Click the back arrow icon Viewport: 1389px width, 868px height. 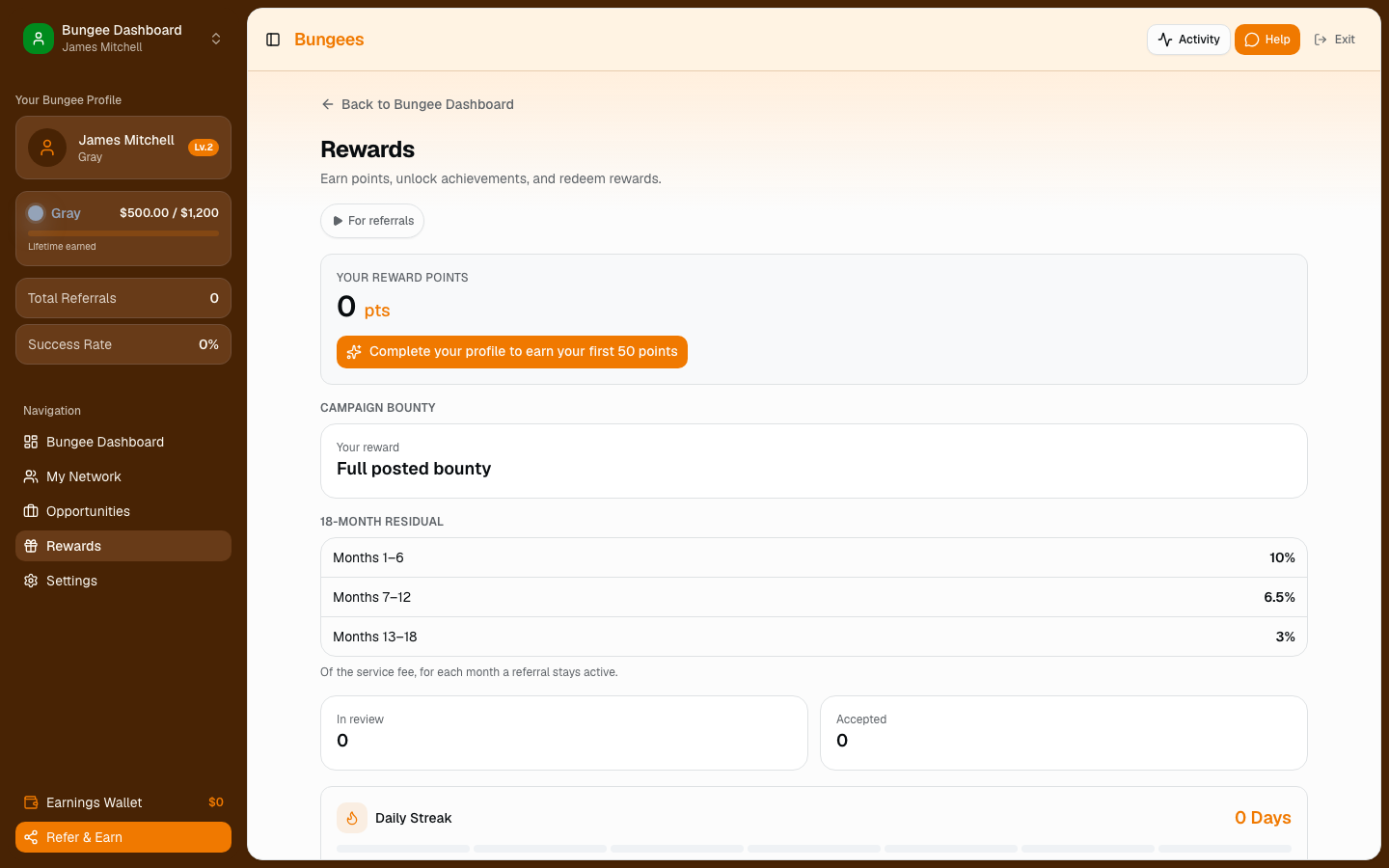328,104
